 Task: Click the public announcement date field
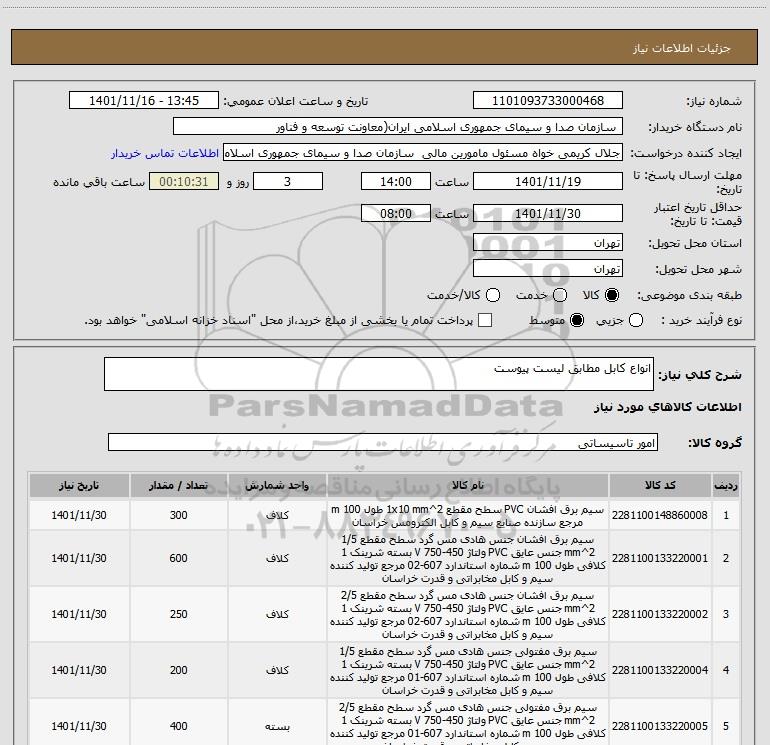tap(143, 100)
